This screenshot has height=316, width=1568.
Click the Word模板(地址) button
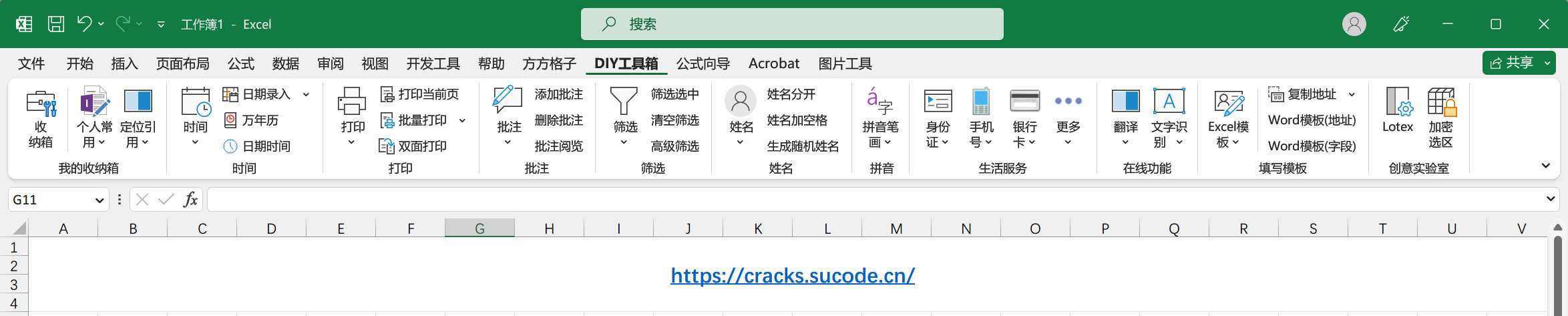pyautogui.click(x=1312, y=120)
